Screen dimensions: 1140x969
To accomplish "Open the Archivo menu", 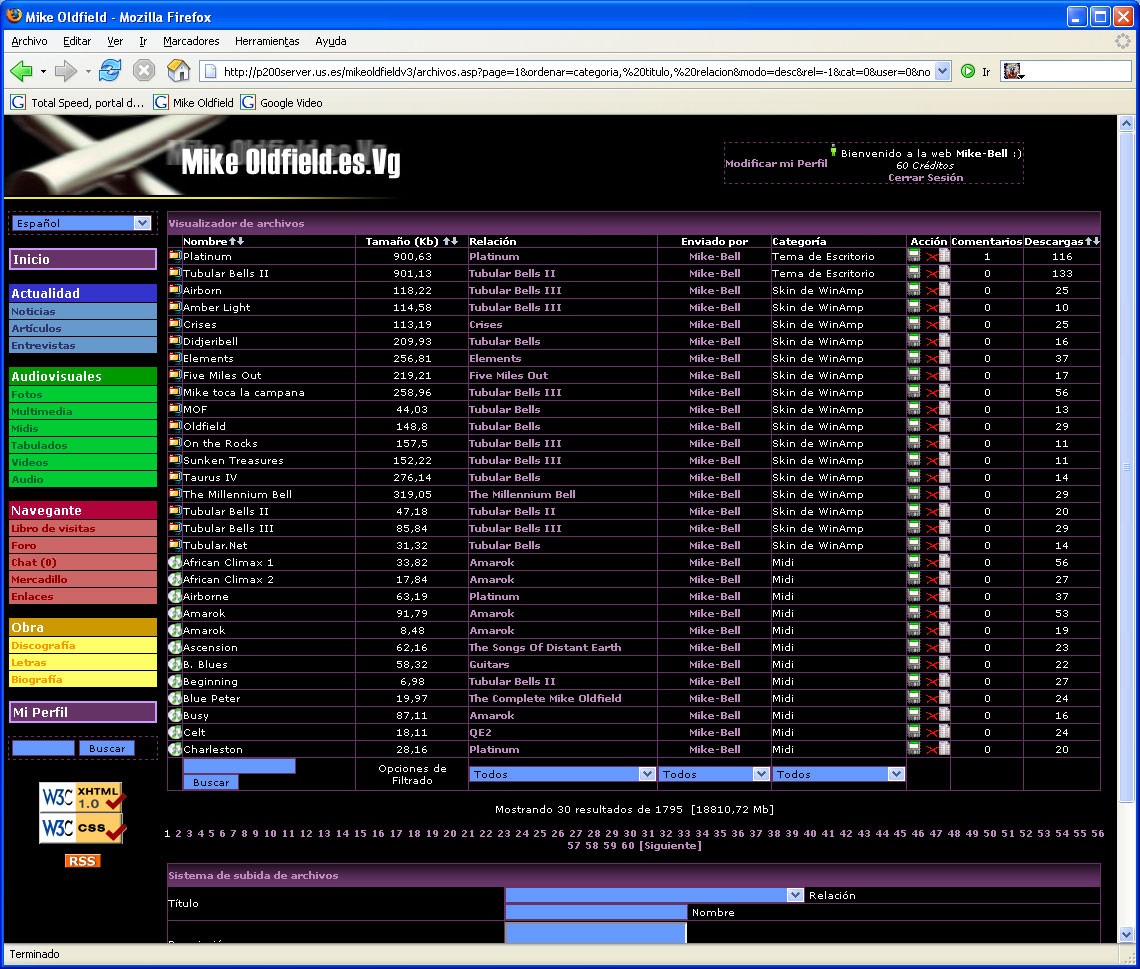I will point(29,41).
